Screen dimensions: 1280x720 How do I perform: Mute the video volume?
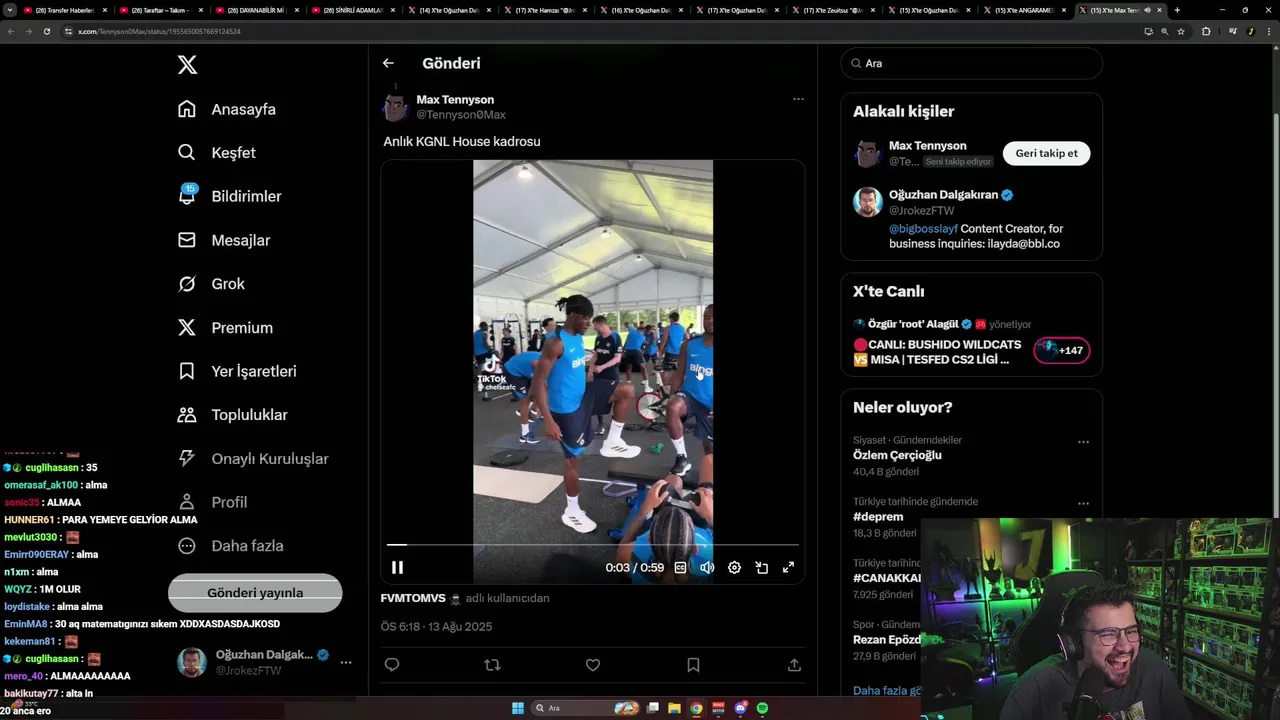point(707,567)
